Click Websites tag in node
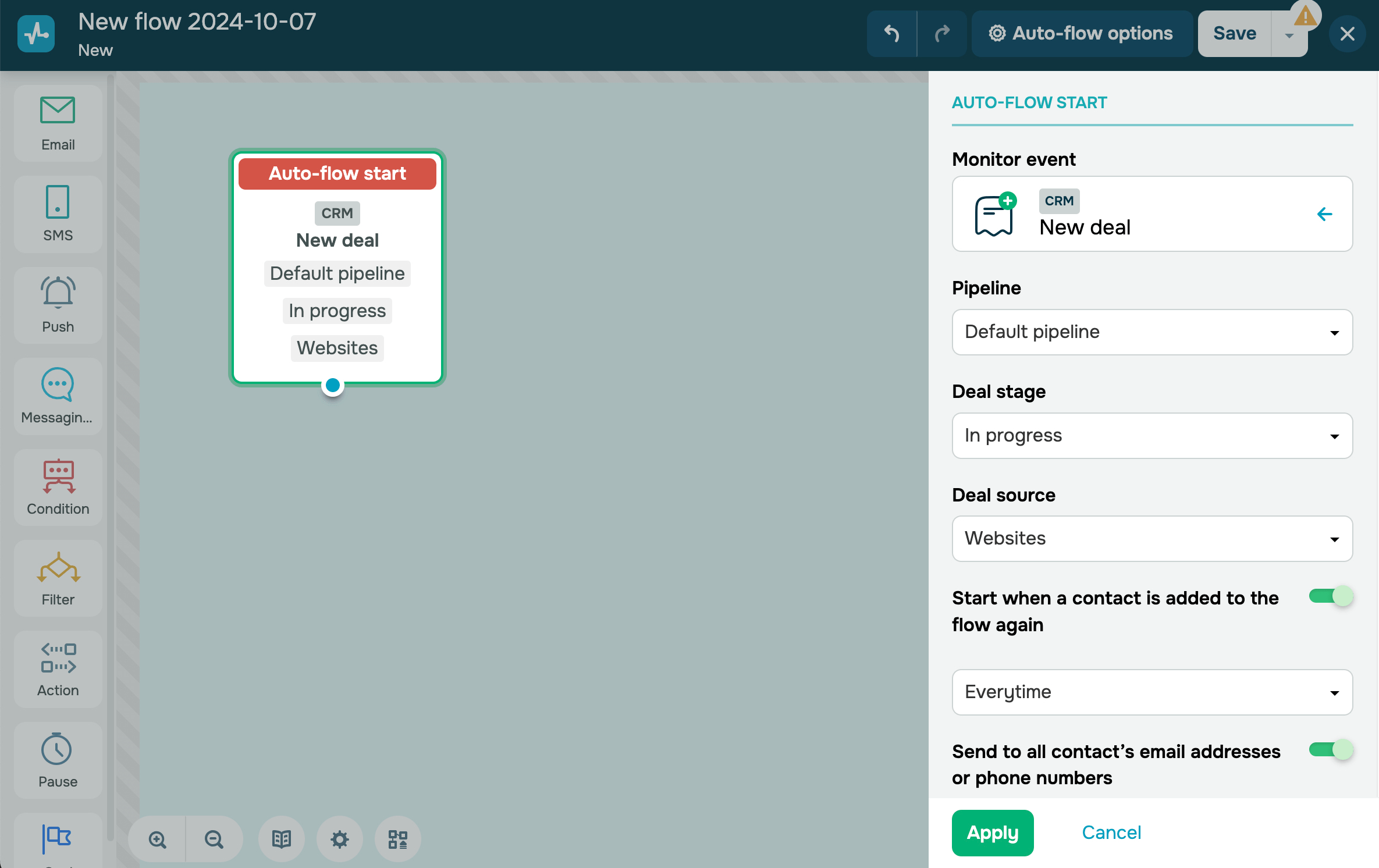Viewport: 1379px width, 868px height. point(337,348)
